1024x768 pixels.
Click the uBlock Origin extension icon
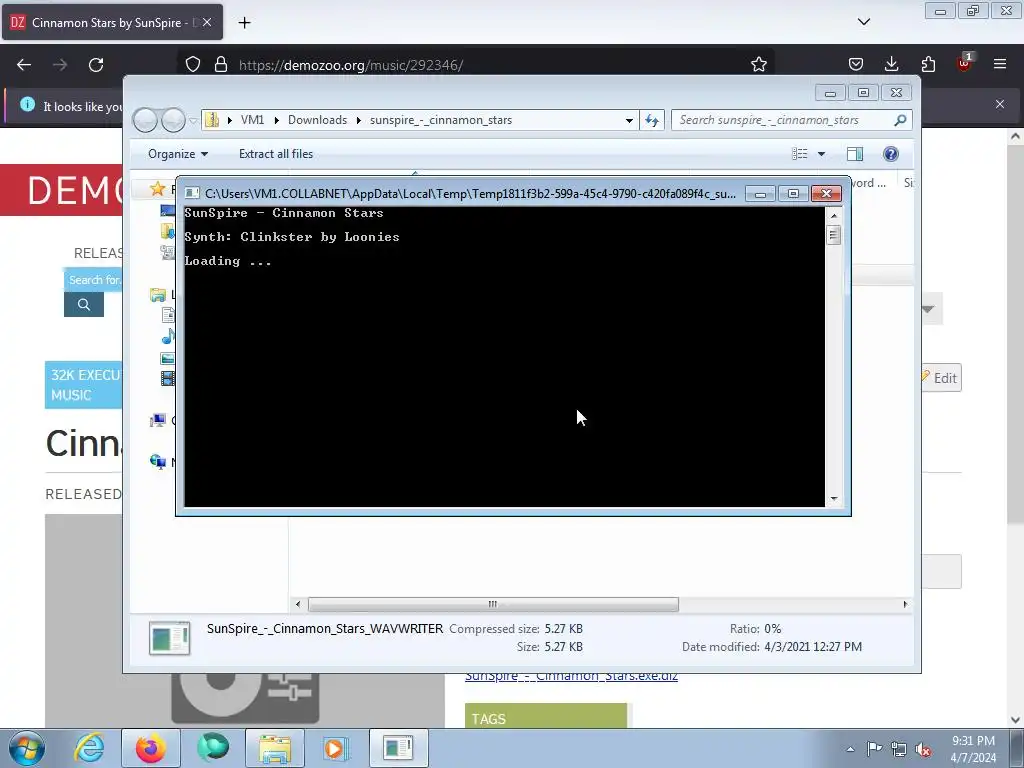click(964, 63)
